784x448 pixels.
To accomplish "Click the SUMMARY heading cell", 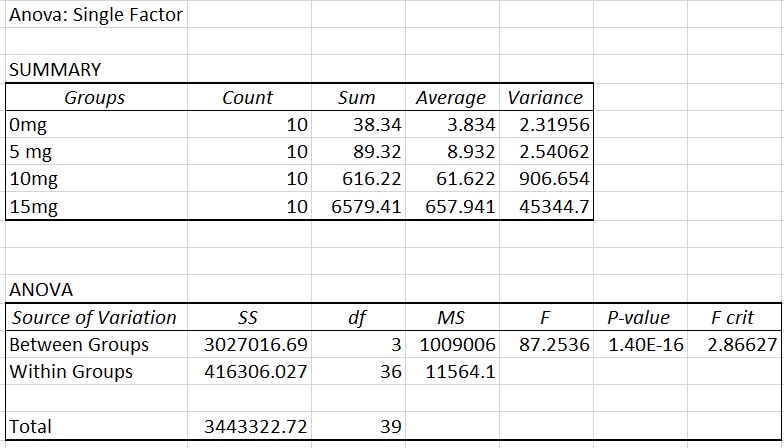I will [x=55, y=70].
